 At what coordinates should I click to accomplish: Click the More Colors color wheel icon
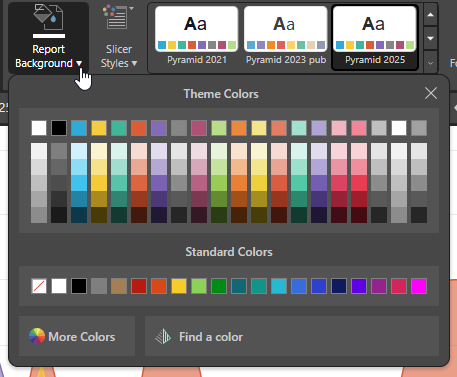coord(37,336)
